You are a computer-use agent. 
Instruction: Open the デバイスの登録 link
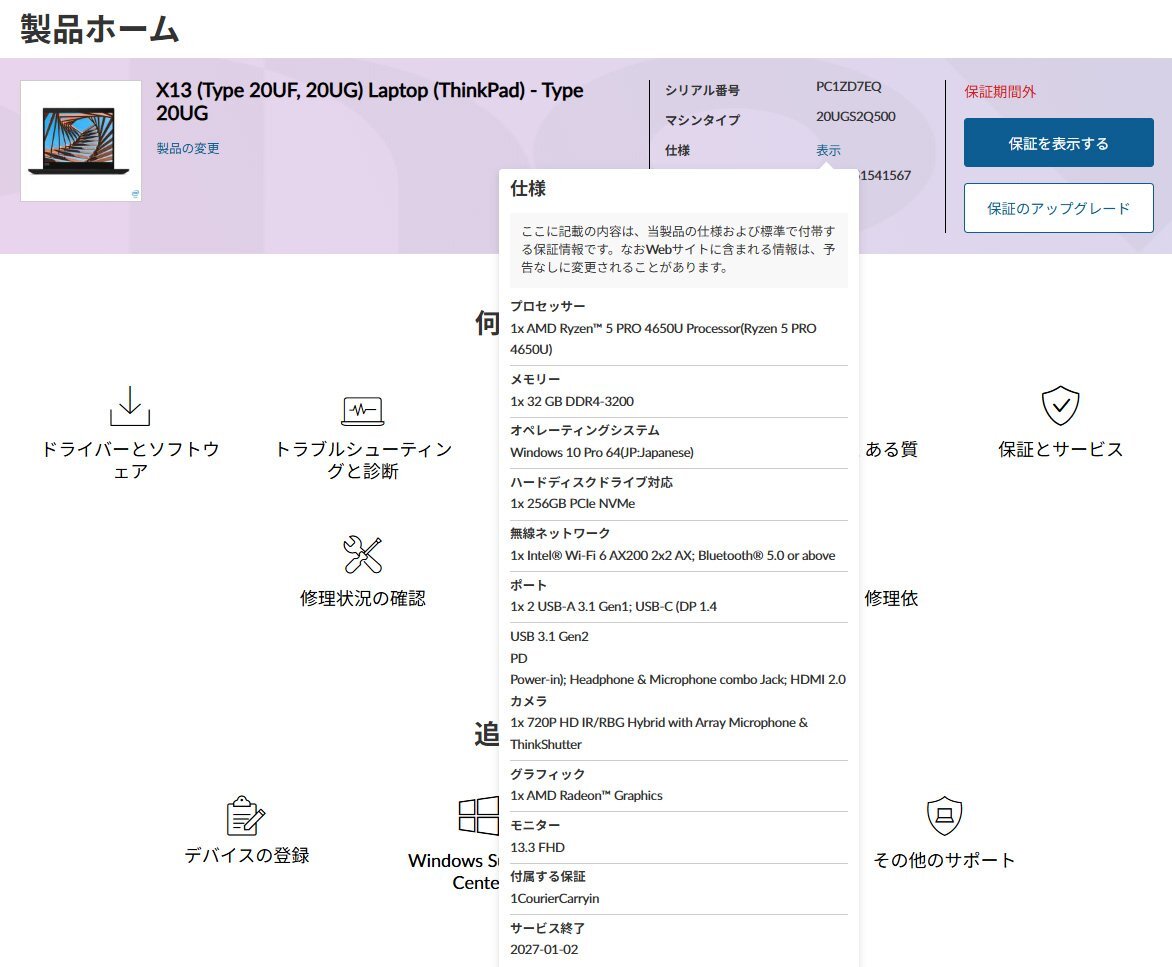click(x=247, y=855)
